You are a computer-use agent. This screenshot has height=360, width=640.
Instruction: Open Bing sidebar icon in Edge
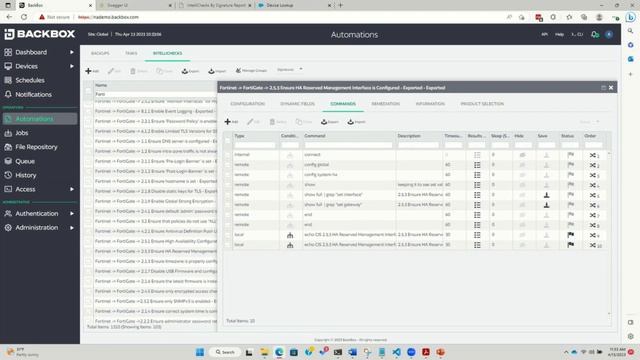tap(631, 17)
